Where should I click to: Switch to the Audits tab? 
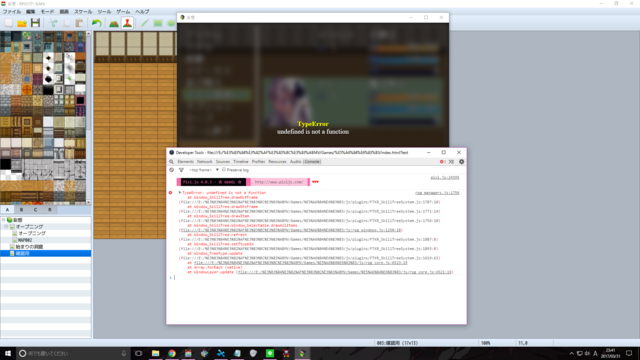(x=296, y=162)
